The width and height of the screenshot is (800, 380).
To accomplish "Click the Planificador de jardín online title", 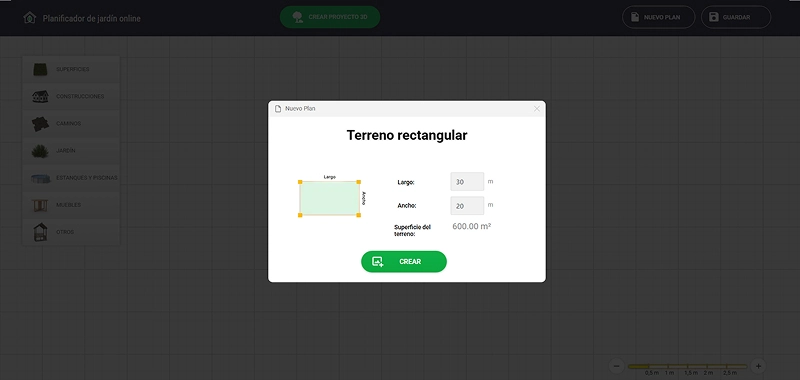I will [x=91, y=18].
